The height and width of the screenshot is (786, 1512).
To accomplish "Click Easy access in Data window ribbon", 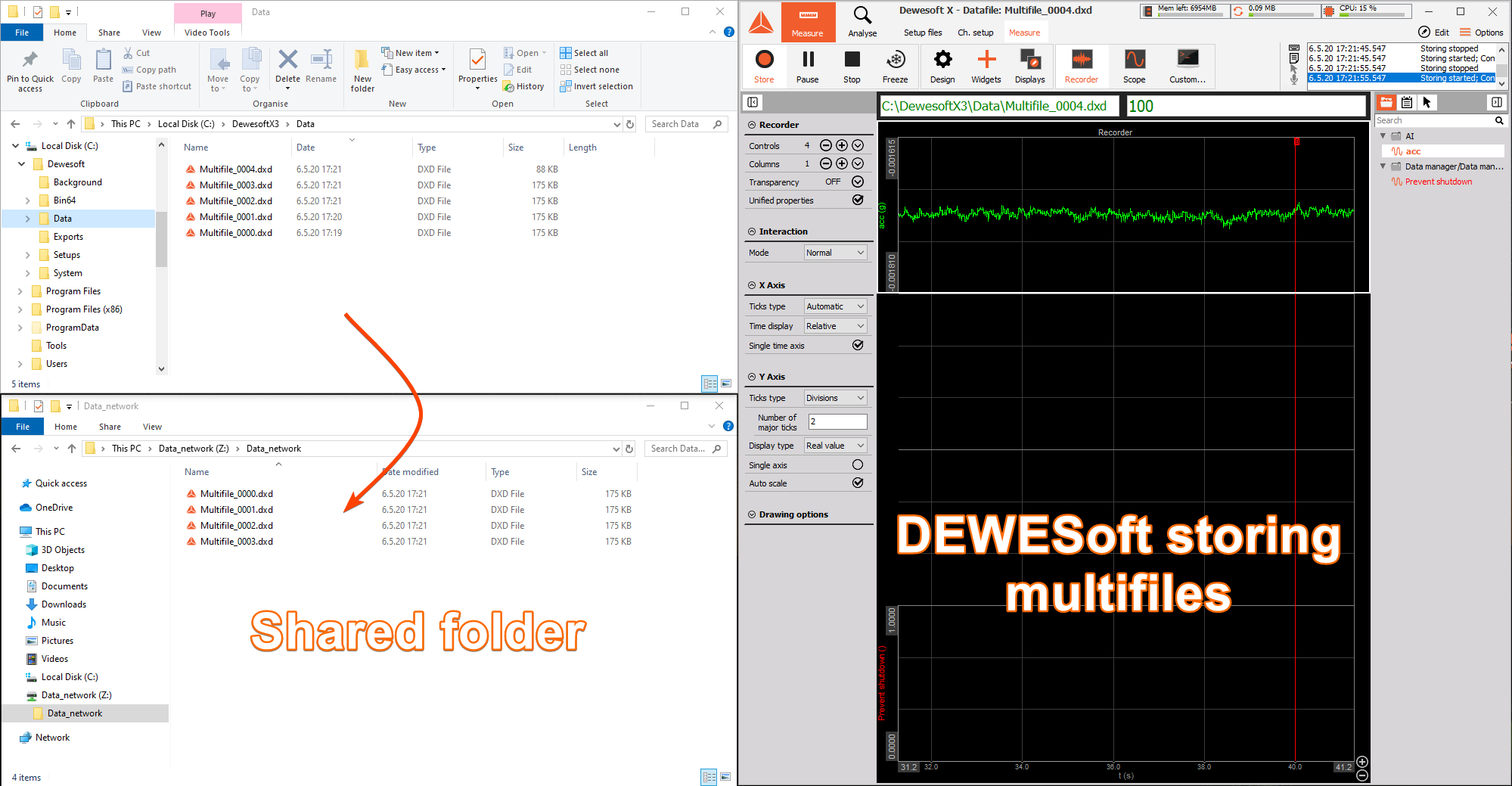I will click(x=414, y=70).
